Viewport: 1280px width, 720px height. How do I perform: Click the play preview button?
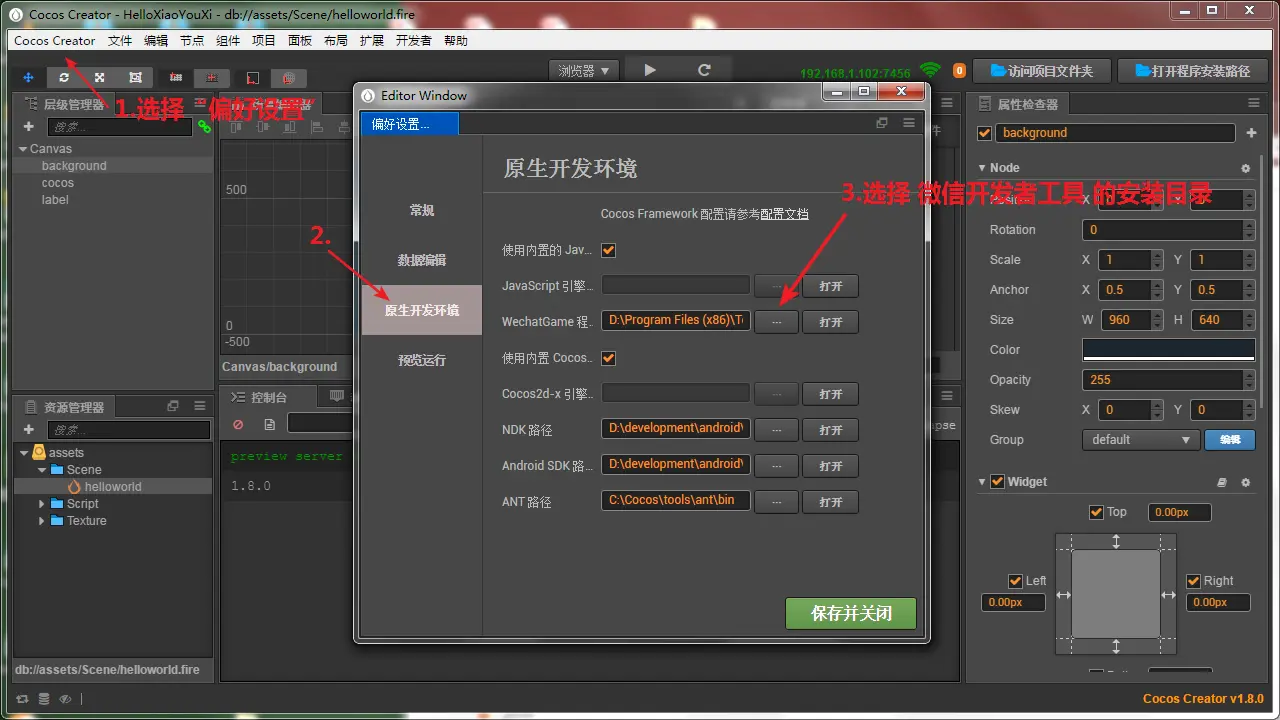click(x=650, y=70)
